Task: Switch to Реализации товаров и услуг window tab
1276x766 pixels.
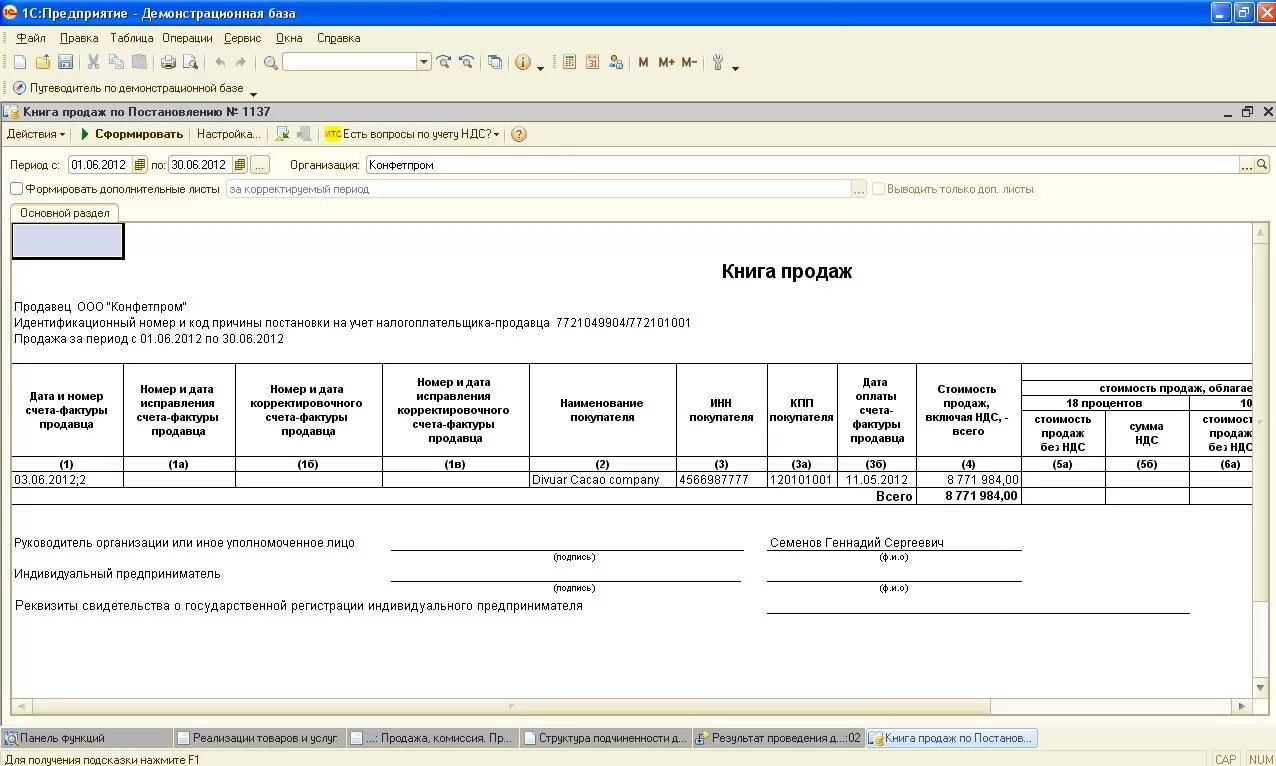Action: point(260,738)
